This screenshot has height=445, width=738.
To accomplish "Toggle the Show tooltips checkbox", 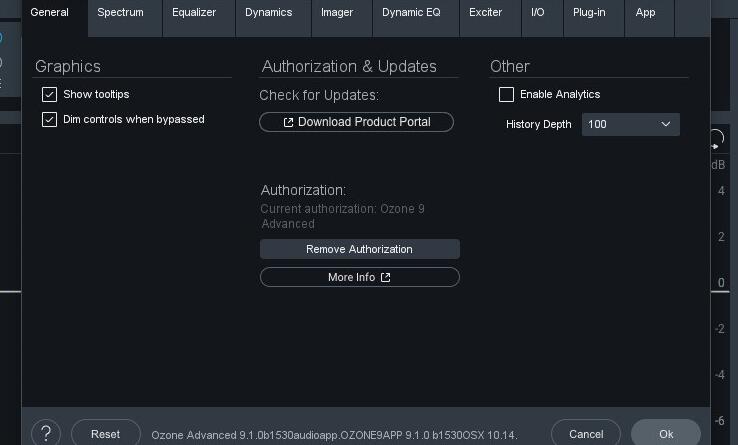I will coord(49,95).
